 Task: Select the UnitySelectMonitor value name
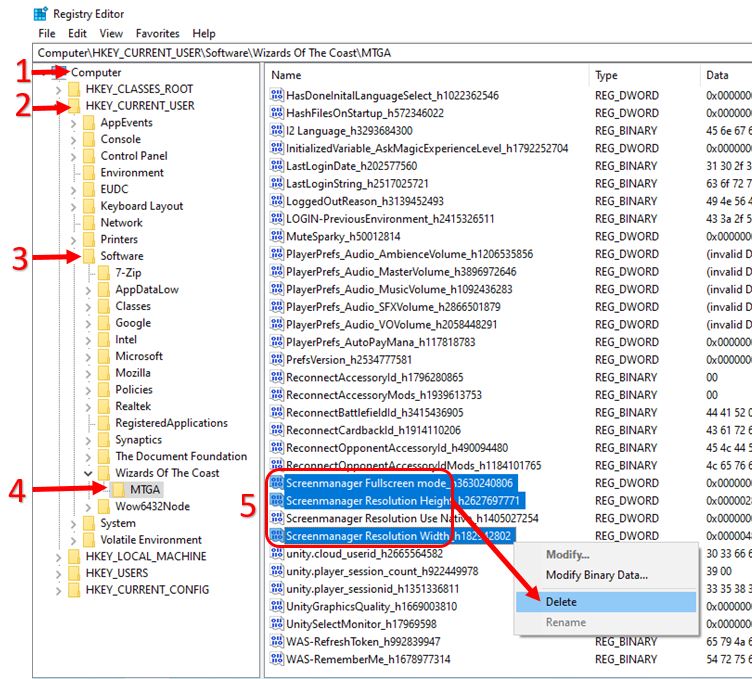[x=361, y=624]
